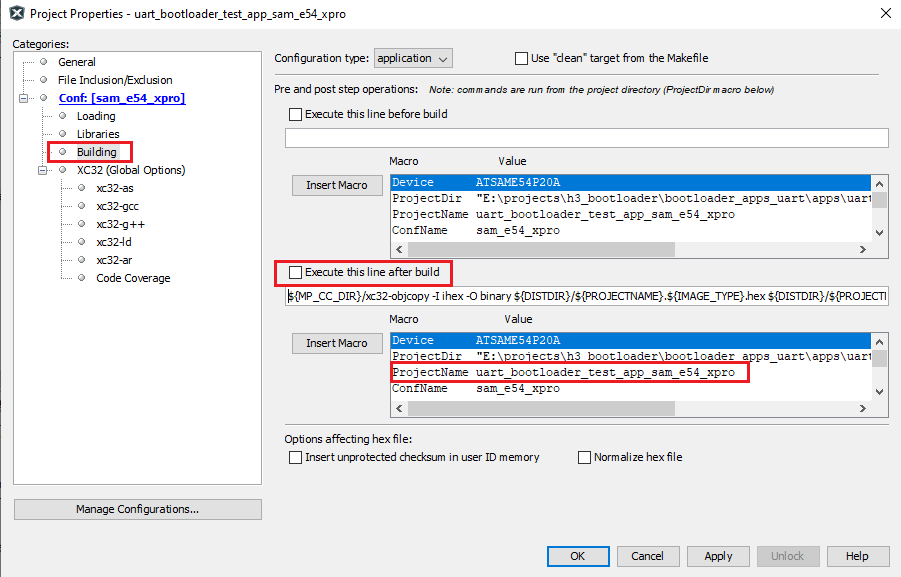Open the Libraries category
The height and width of the screenshot is (577, 901).
click(98, 133)
